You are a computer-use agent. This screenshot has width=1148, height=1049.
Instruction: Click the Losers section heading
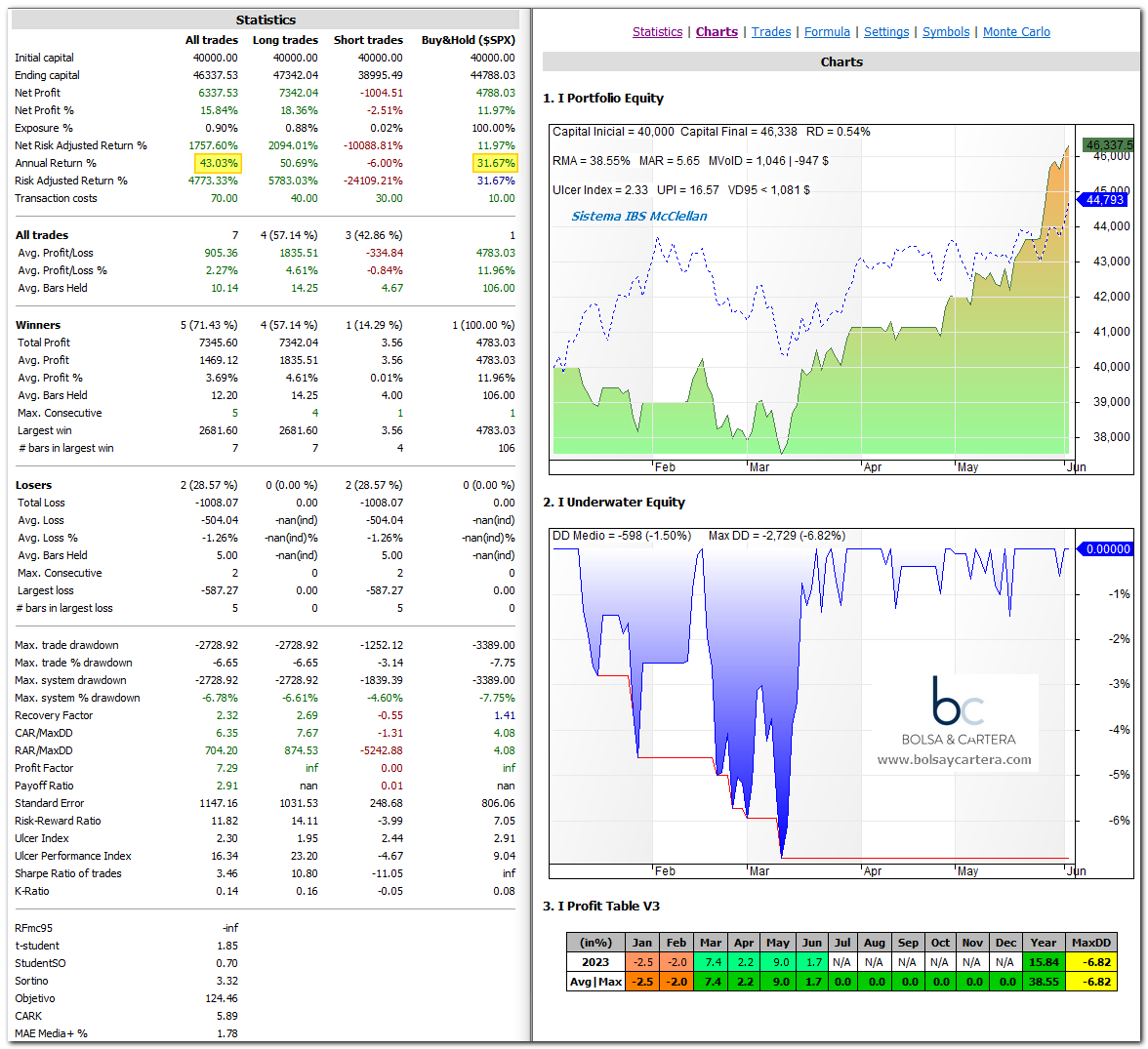33,485
